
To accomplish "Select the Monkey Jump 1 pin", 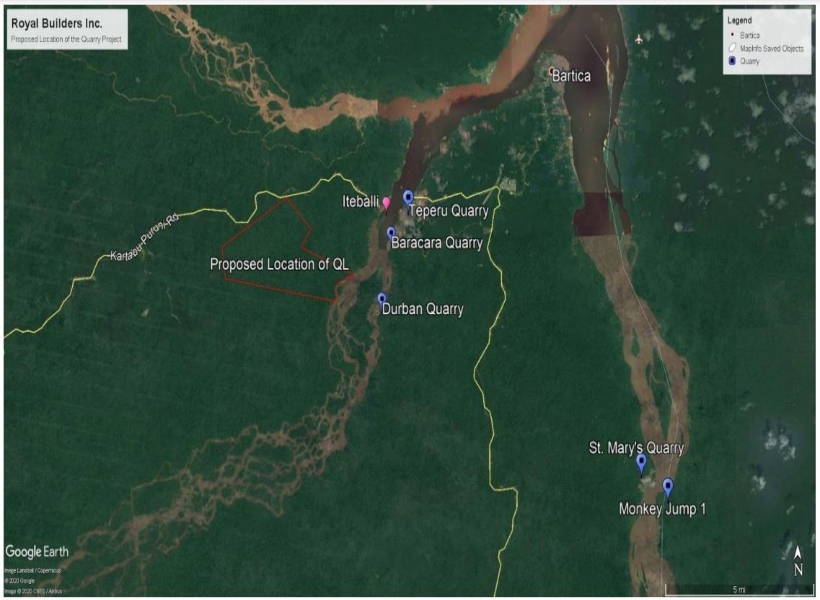I will pos(668,487).
